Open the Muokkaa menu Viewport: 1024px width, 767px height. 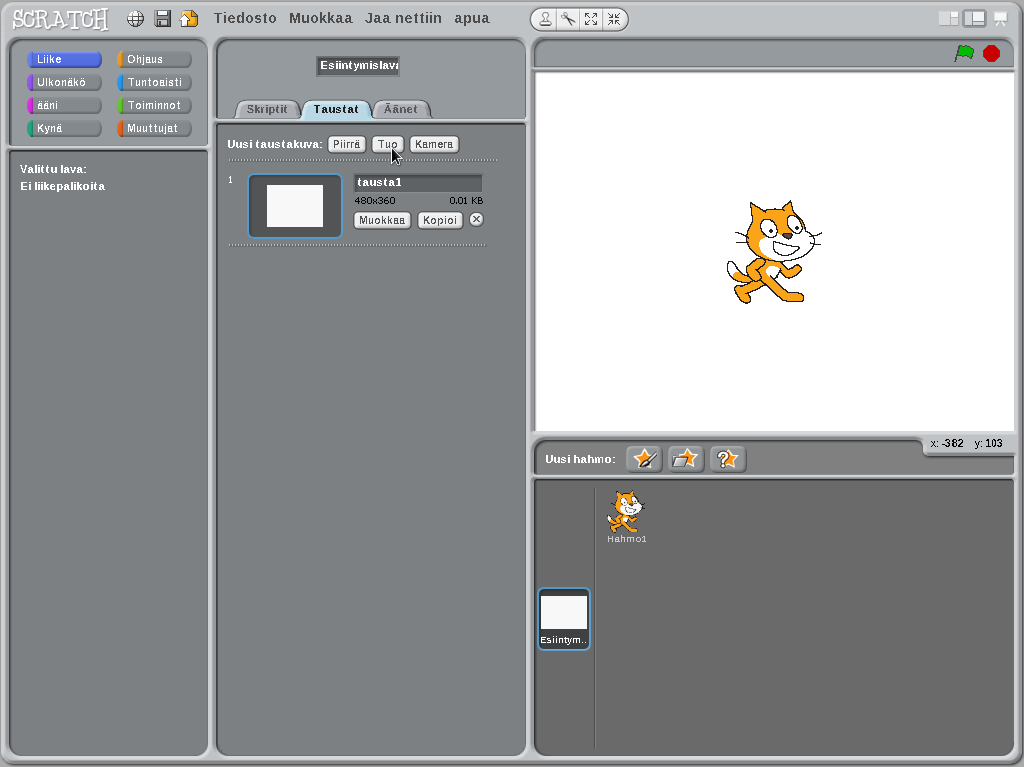[321, 18]
